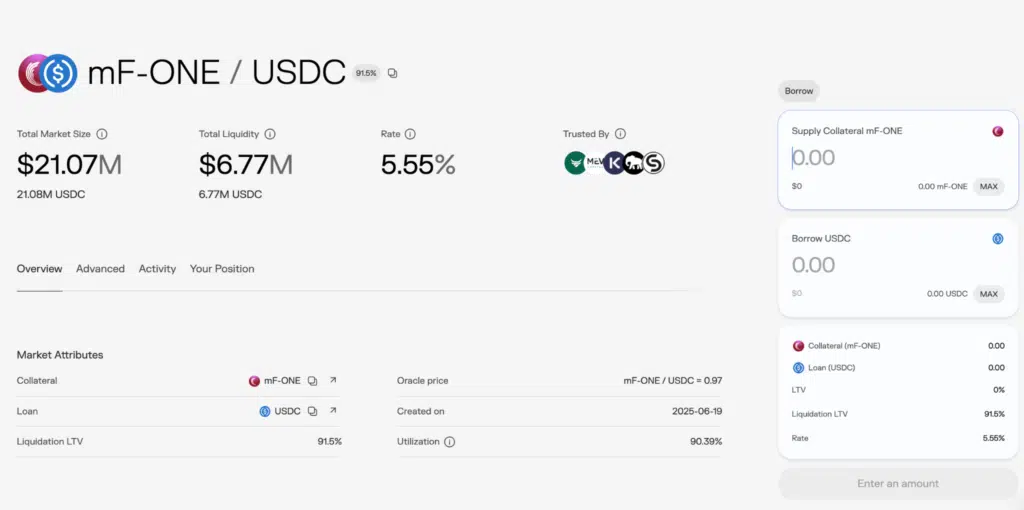Copy market ID icon beside 91.5% badge
Image resolution: width=1024 pixels, height=510 pixels.
pyautogui.click(x=393, y=73)
